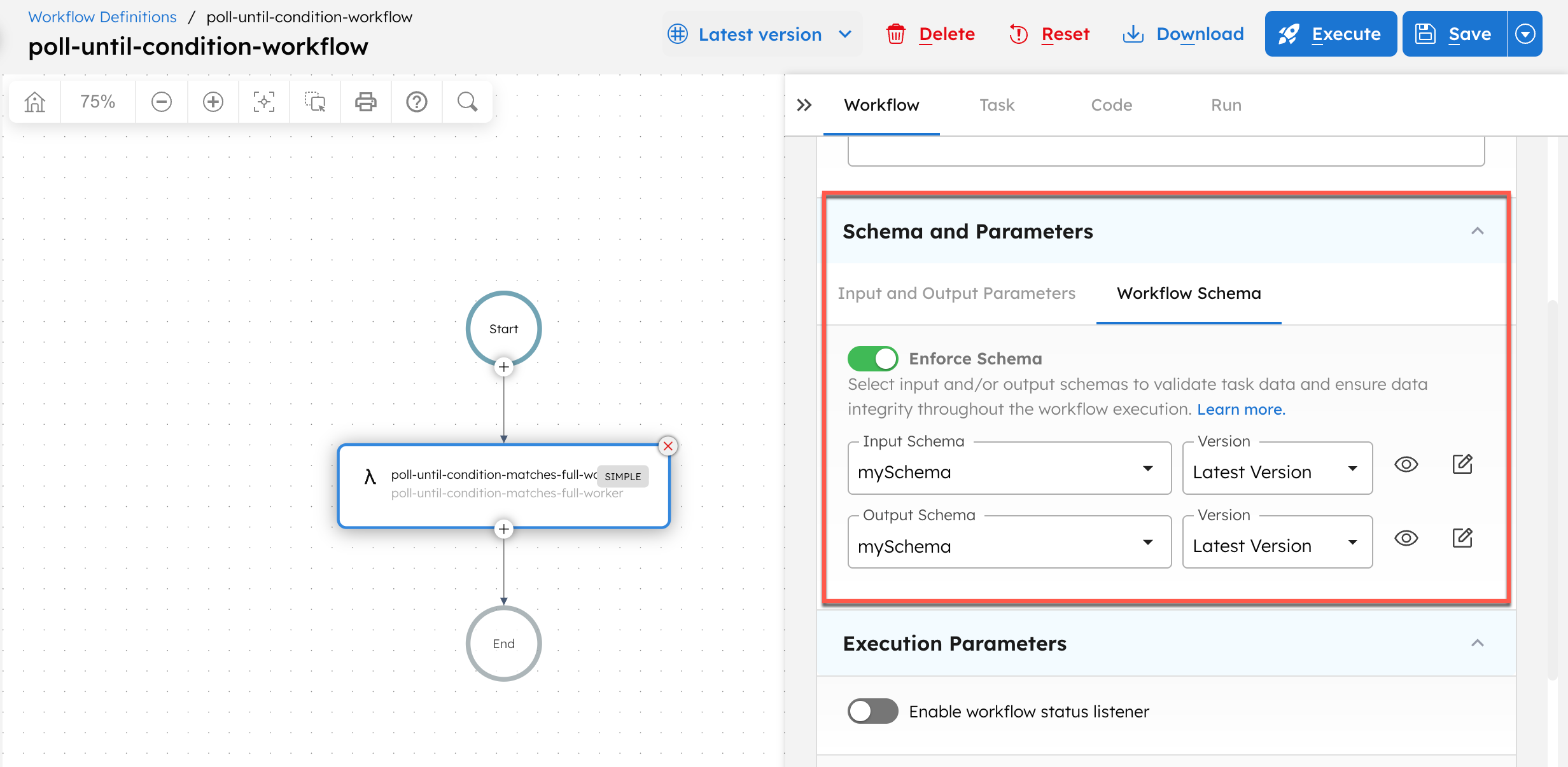Remove the poll-until-condition task via the red X
The width and height of the screenshot is (1568, 767).
click(668, 446)
